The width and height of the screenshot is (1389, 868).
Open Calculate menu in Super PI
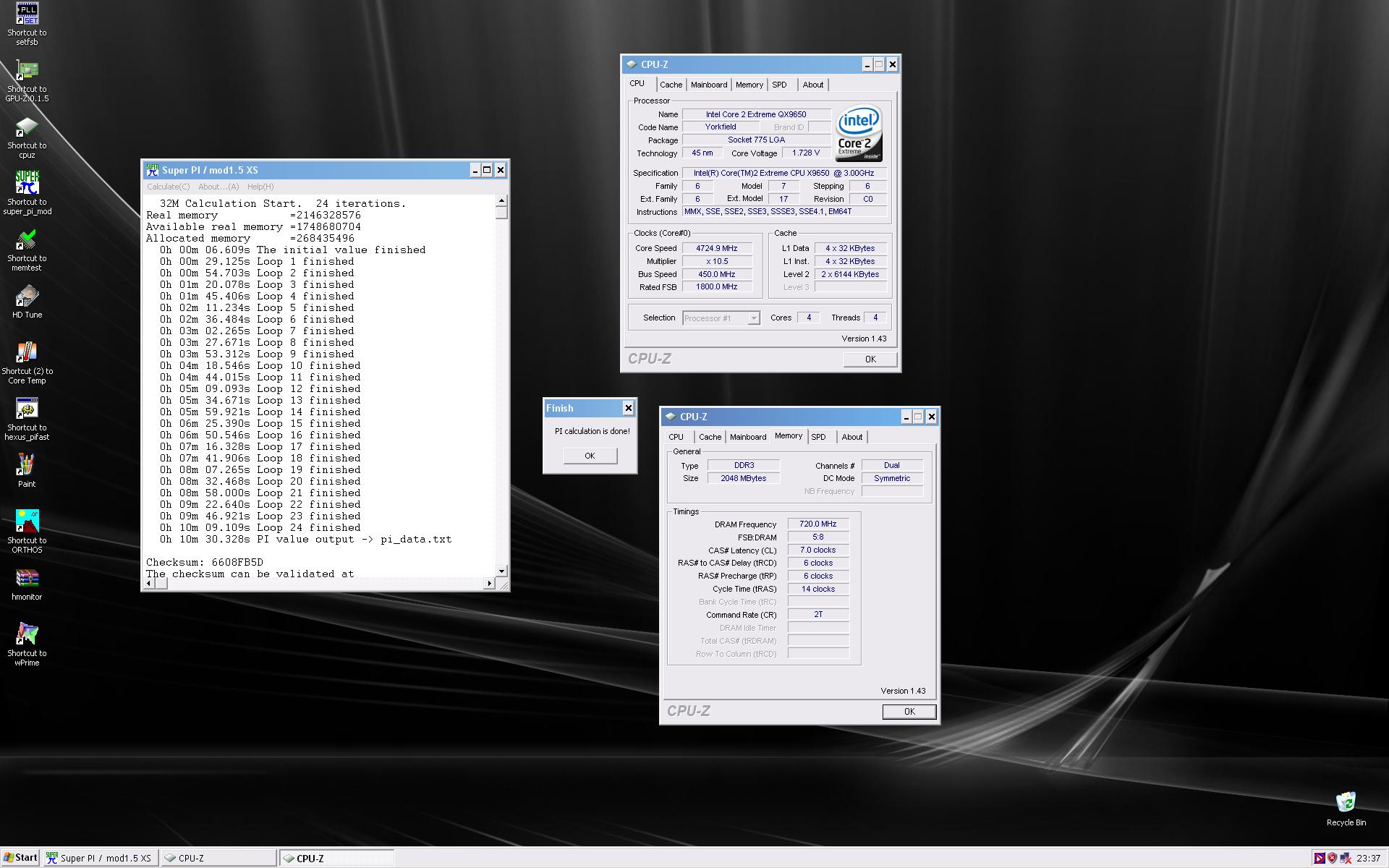click(x=168, y=187)
